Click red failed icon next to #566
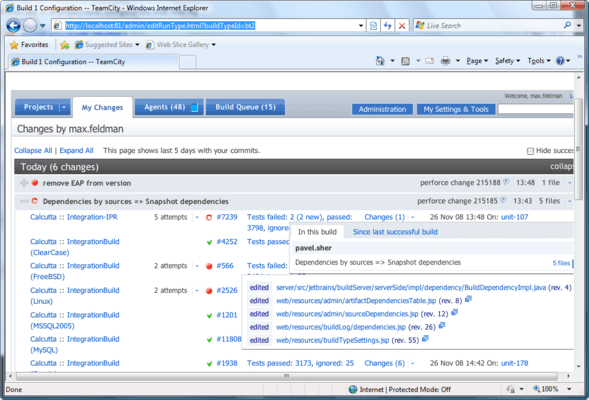589x400 pixels. pyautogui.click(x=209, y=266)
